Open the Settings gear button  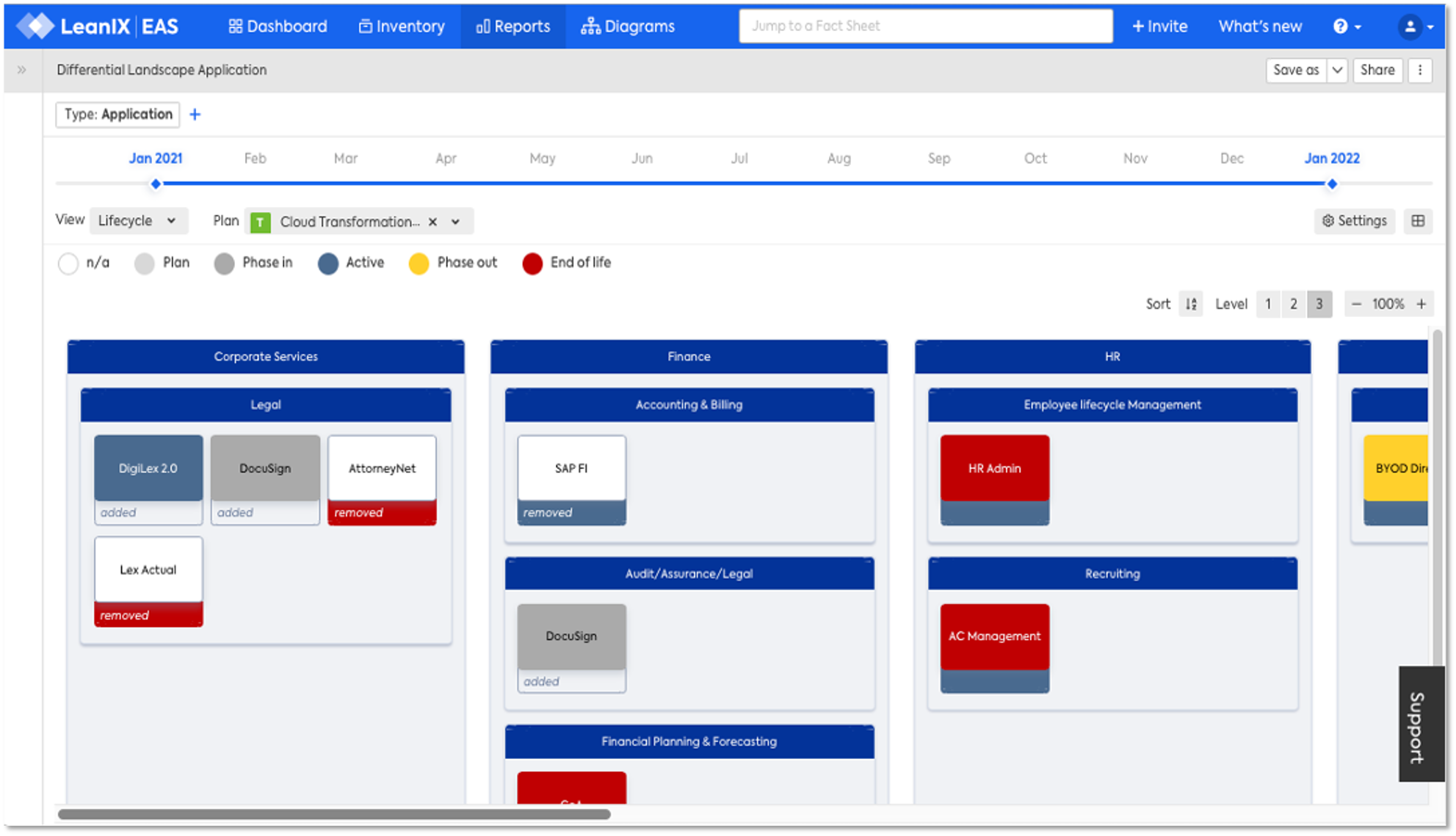coord(1354,221)
